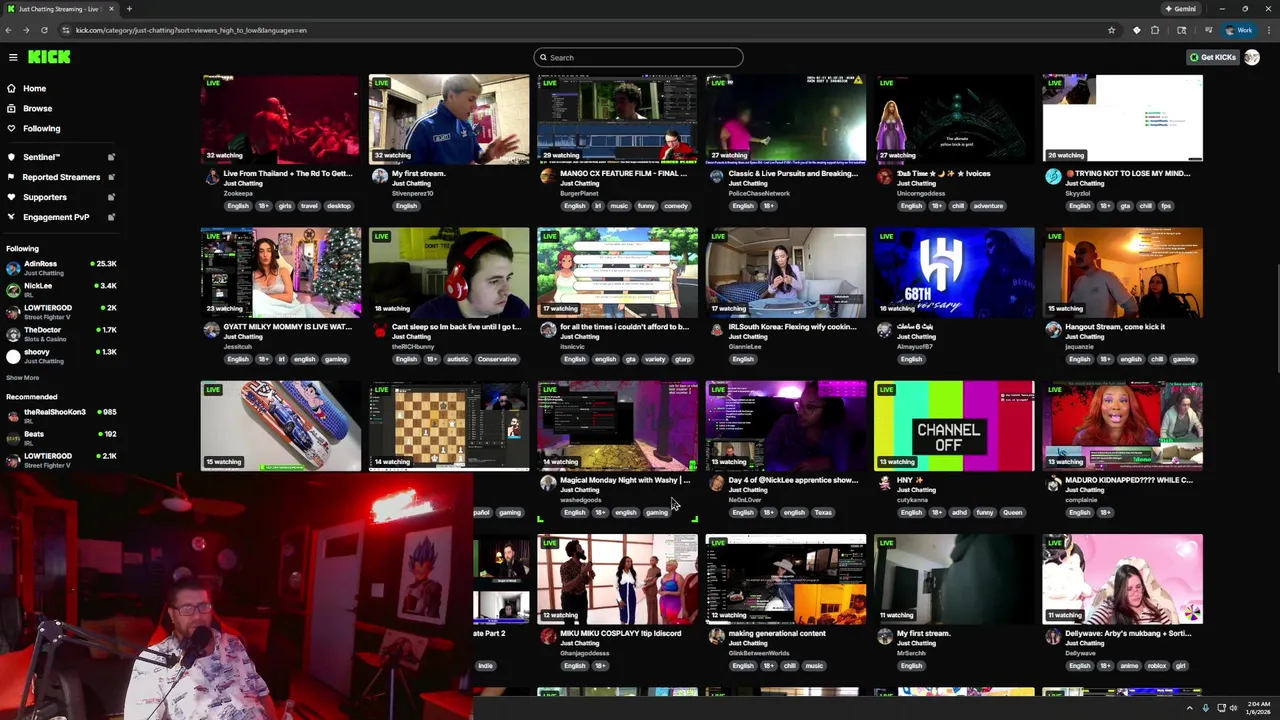Toggle the Kick sidebar hamburger menu
The image size is (1280, 720).
12,57
